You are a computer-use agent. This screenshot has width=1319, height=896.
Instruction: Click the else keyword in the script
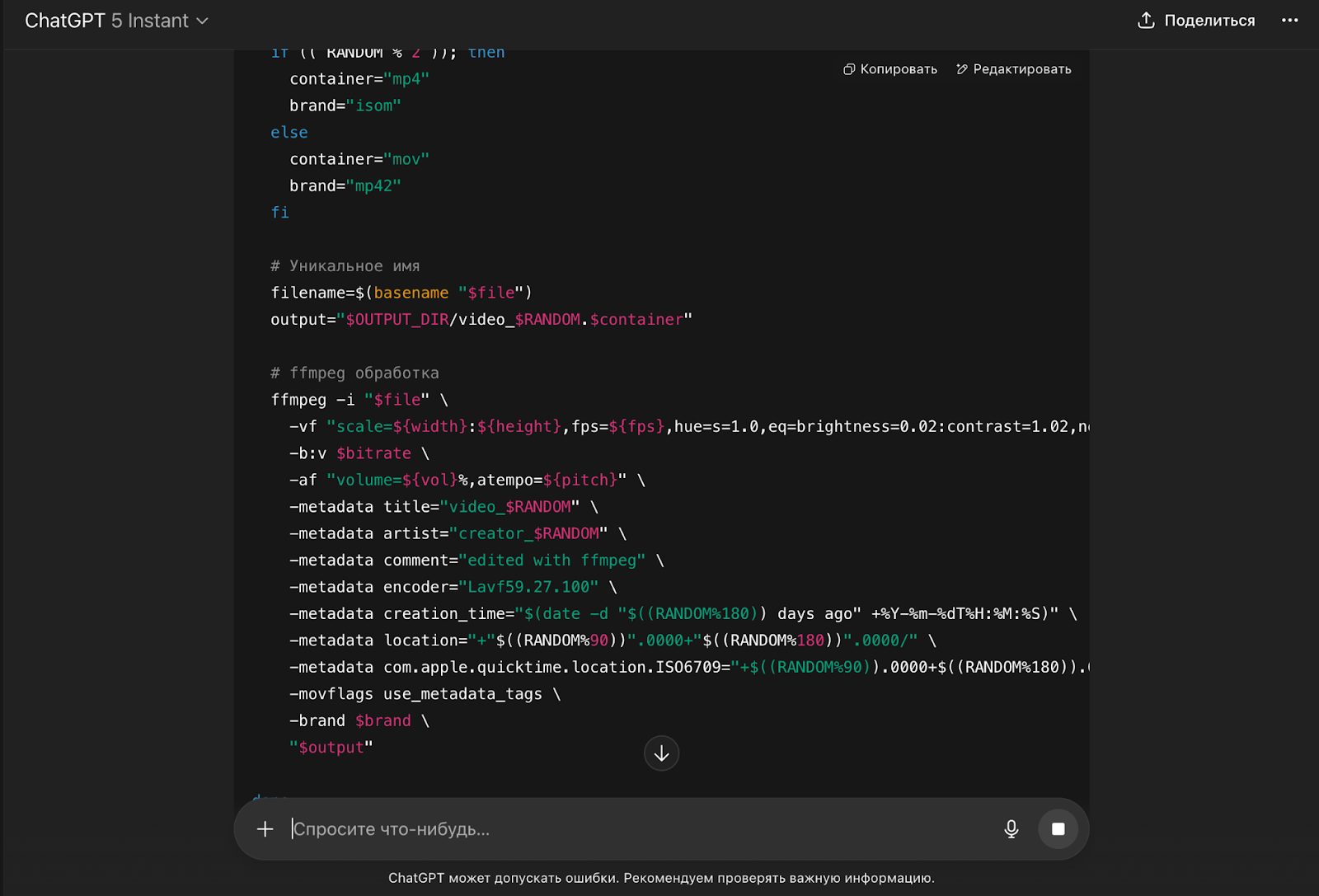[x=289, y=133]
